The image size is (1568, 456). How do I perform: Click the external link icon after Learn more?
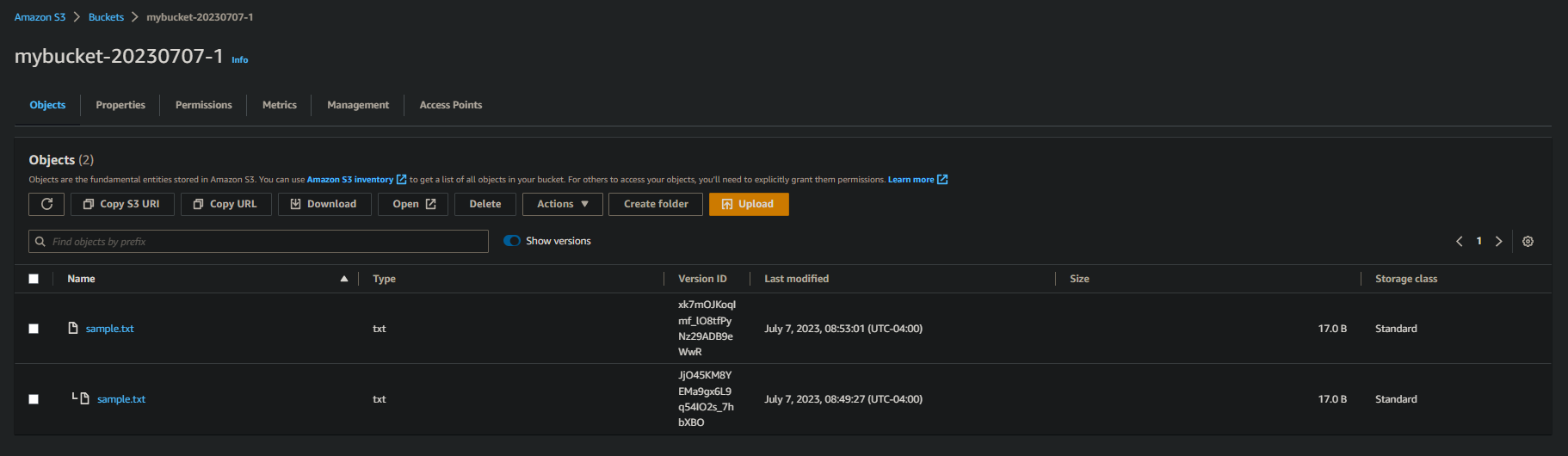[942, 180]
